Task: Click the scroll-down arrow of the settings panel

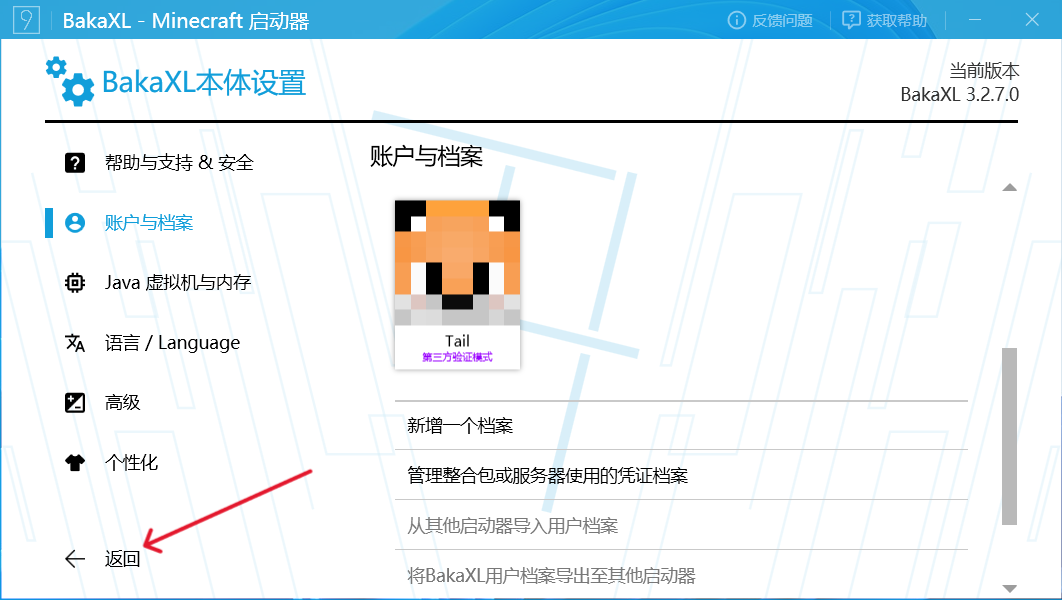Action: click(1009, 588)
